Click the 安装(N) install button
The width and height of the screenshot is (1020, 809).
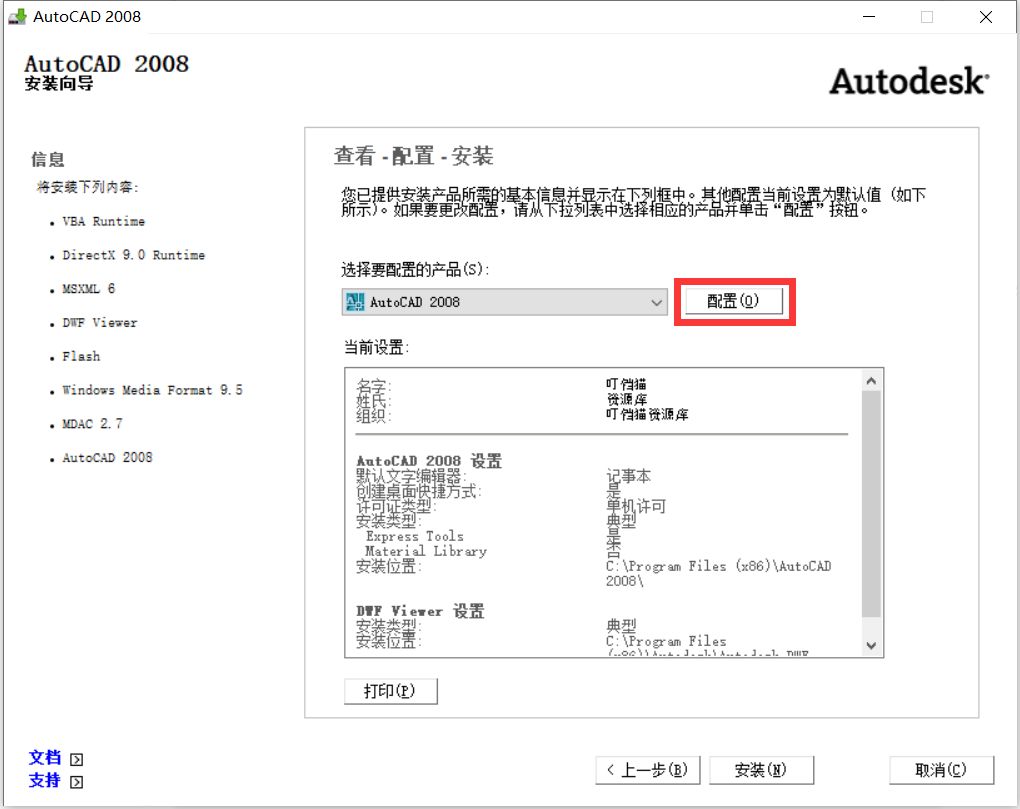[x=761, y=770]
